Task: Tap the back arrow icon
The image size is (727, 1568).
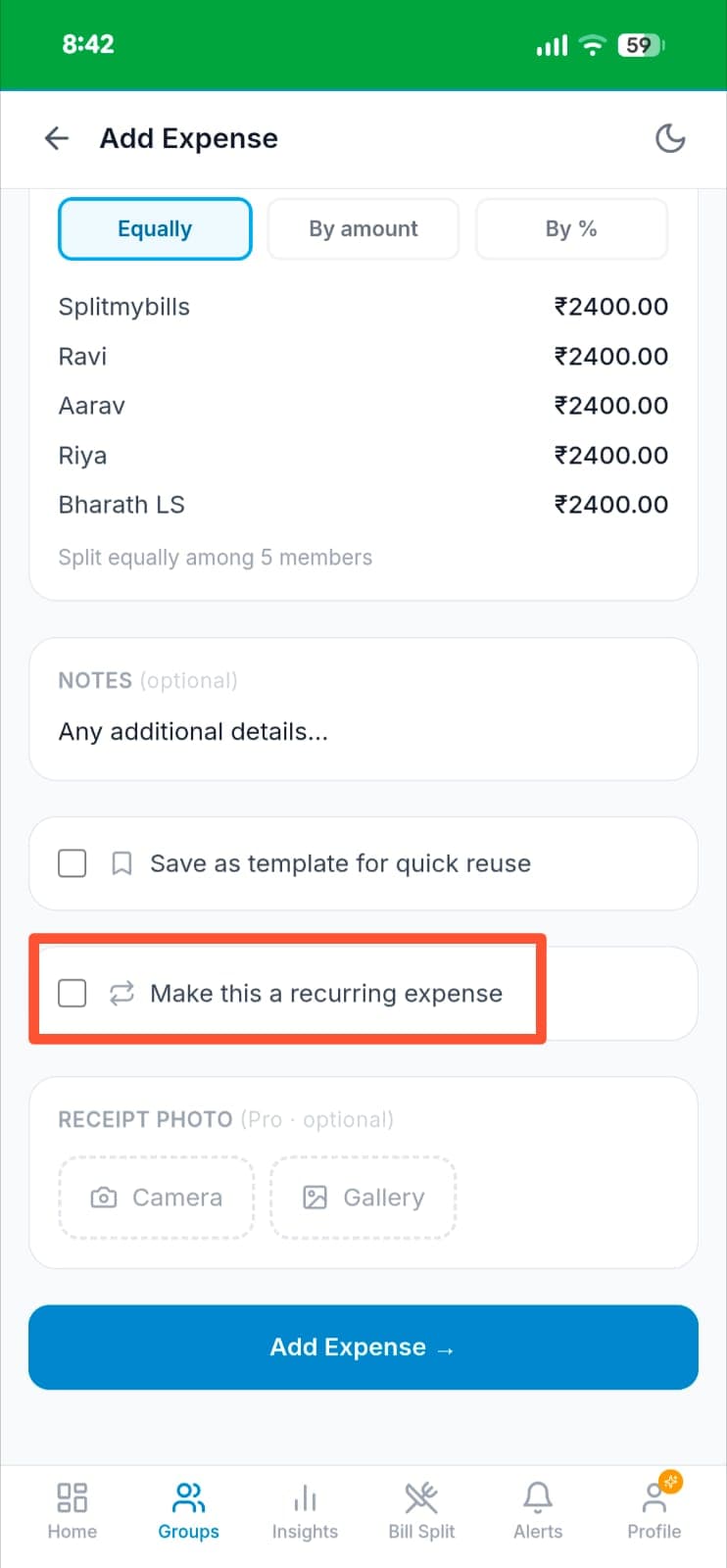Action: pyautogui.click(x=57, y=138)
